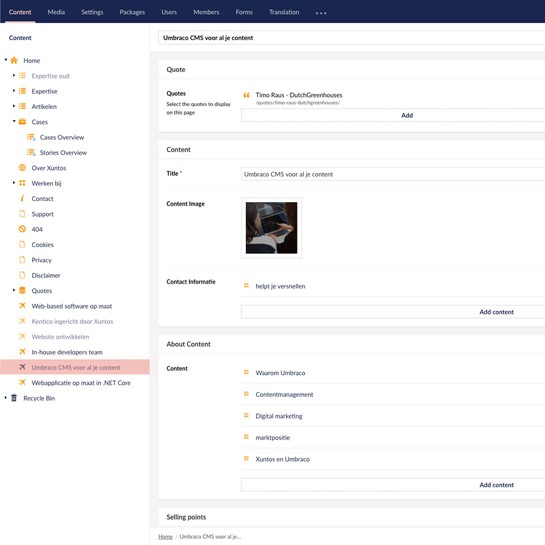Image resolution: width=545 pixels, height=545 pixels.
Task: Open the Users section tab
Action: click(169, 12)
